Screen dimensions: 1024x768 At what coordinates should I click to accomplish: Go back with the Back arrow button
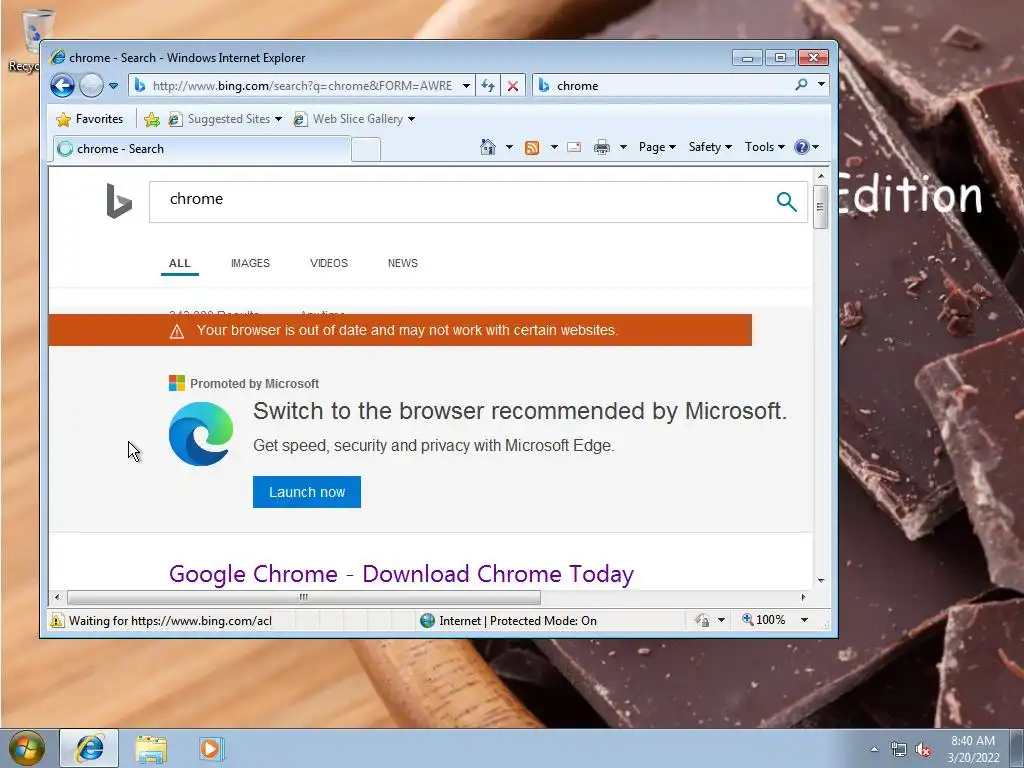point(62,86)
